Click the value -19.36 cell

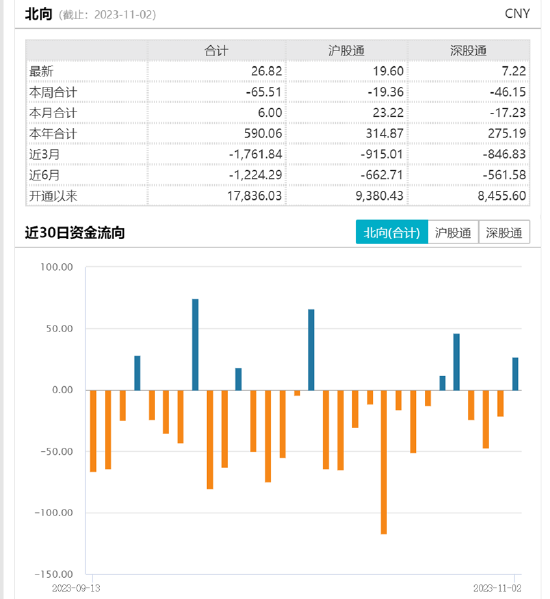[x=386, y=92]
